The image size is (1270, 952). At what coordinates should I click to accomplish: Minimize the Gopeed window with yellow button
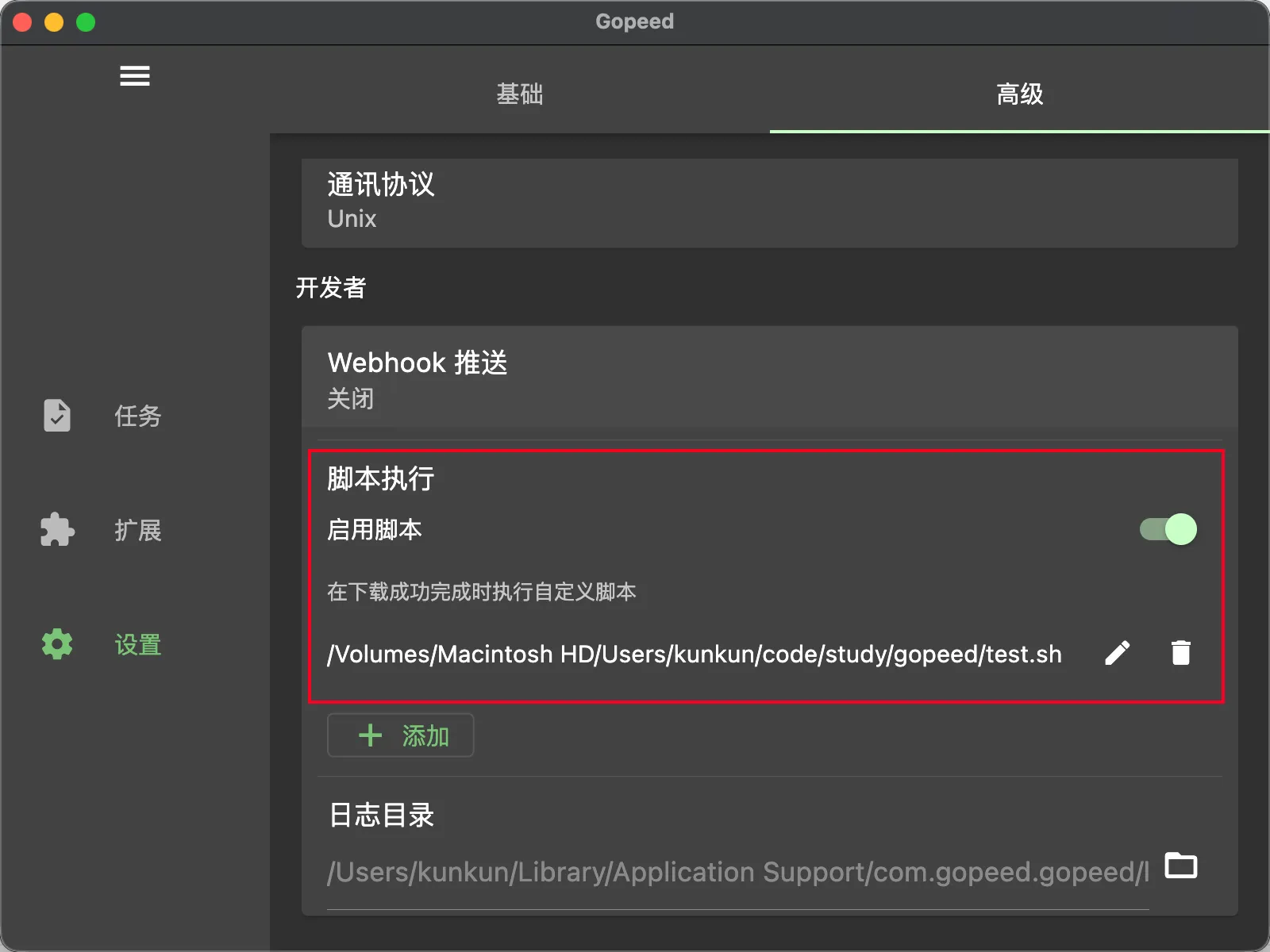click(x=54, y=22)
